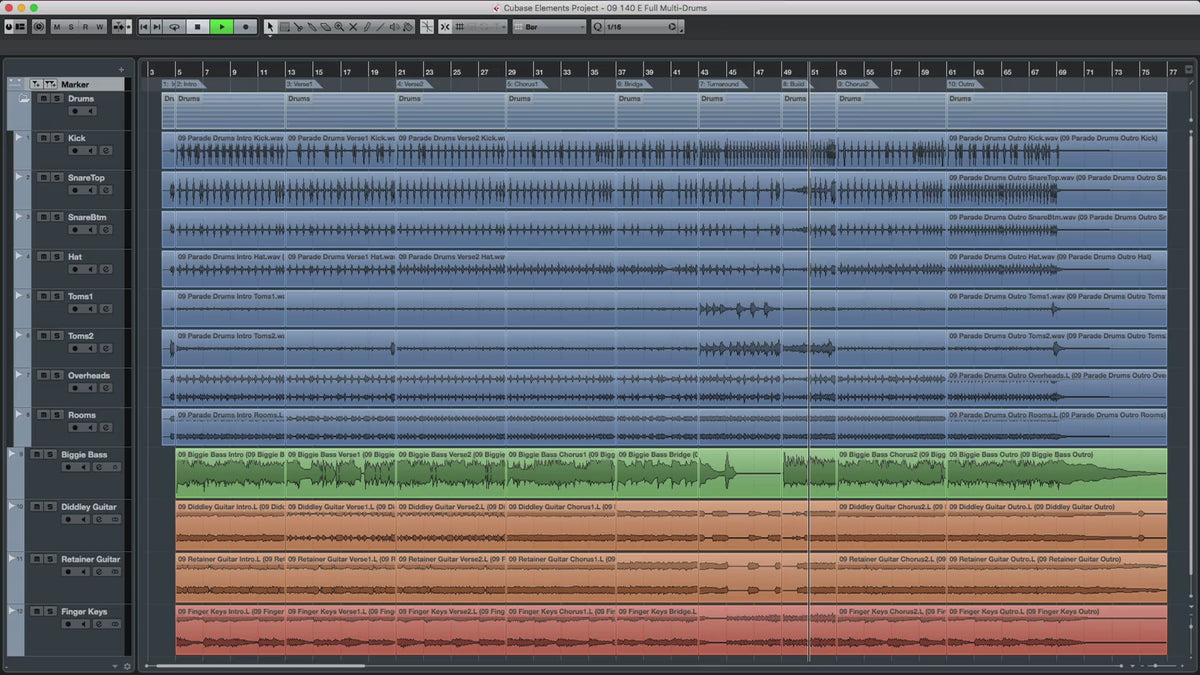Solo the Biggie Bass track
This screenshot has width=1200, height=675.
[x=49, y=454]
